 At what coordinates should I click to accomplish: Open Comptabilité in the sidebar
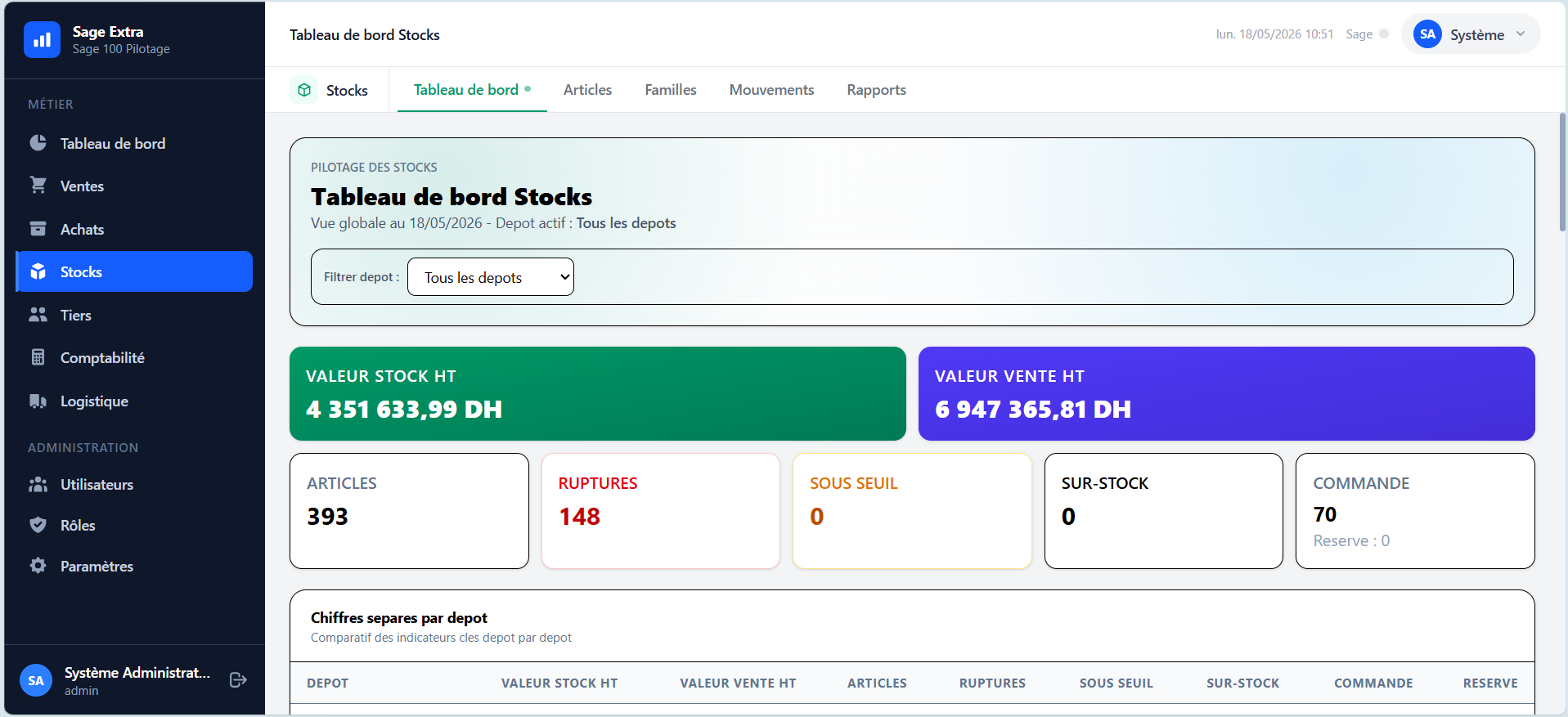[134, 357]
